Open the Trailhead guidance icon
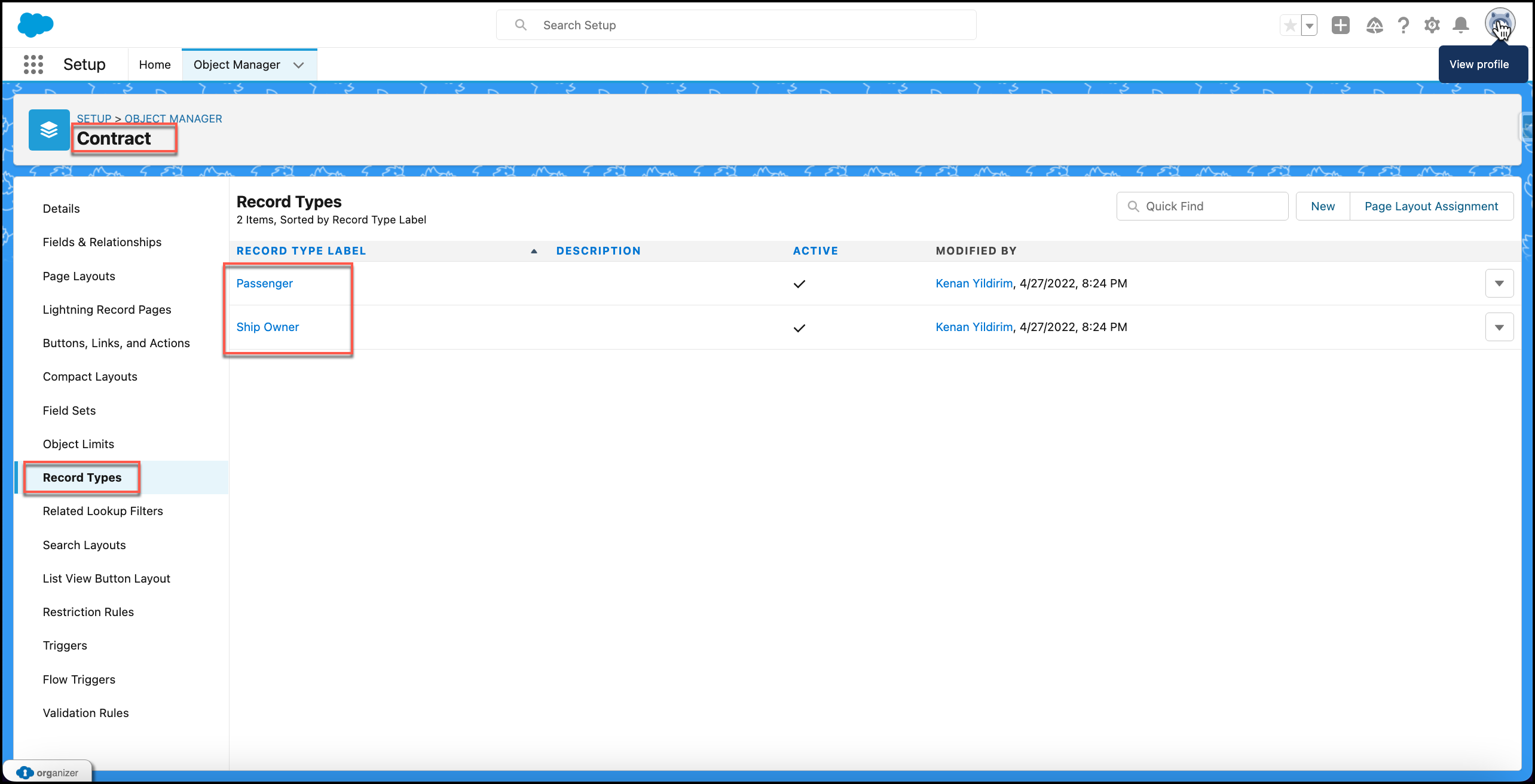This screenshot has height=784, width=1535. tap(1374, 25)
